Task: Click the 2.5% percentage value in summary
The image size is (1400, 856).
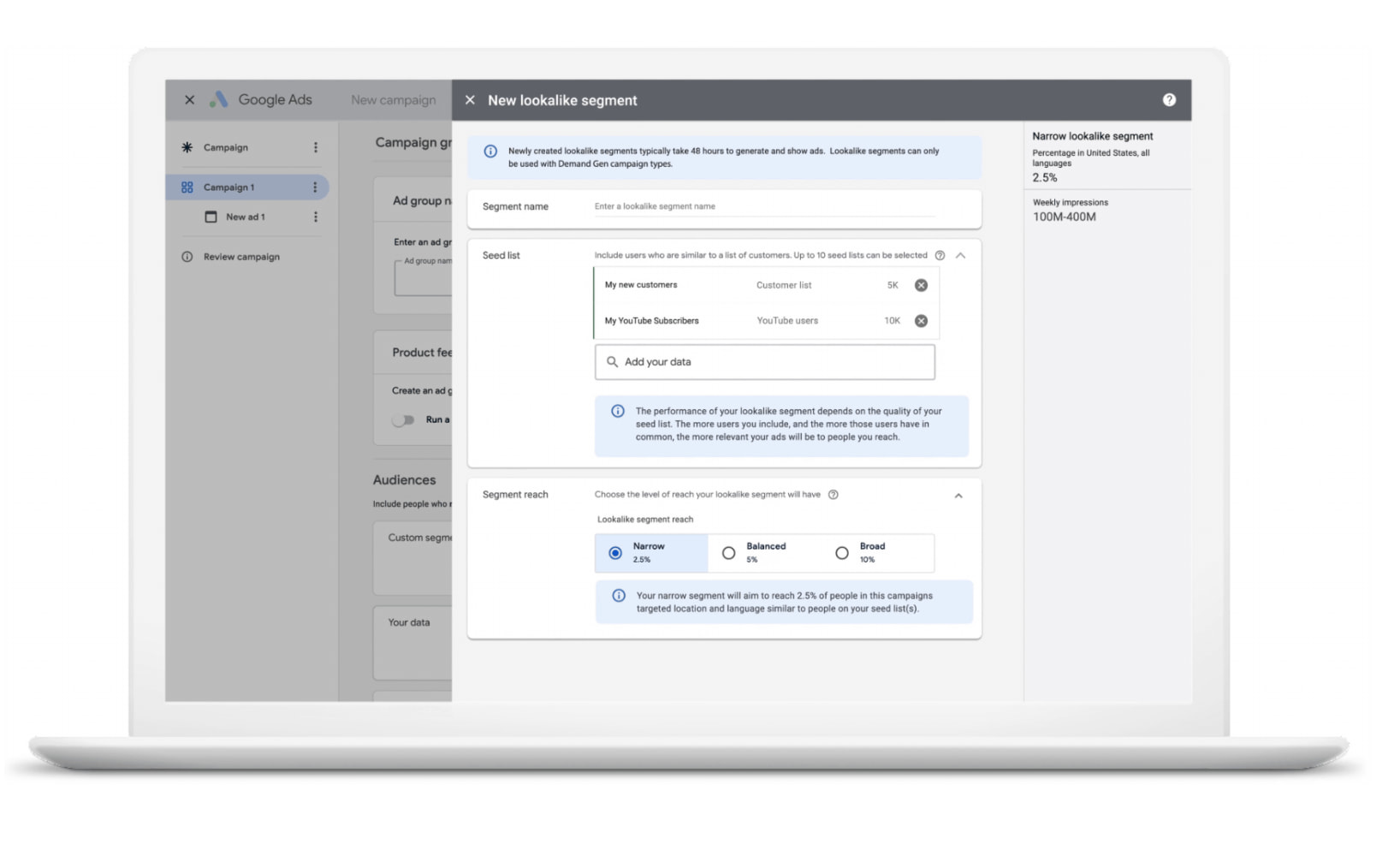Action: point(1045,178)
